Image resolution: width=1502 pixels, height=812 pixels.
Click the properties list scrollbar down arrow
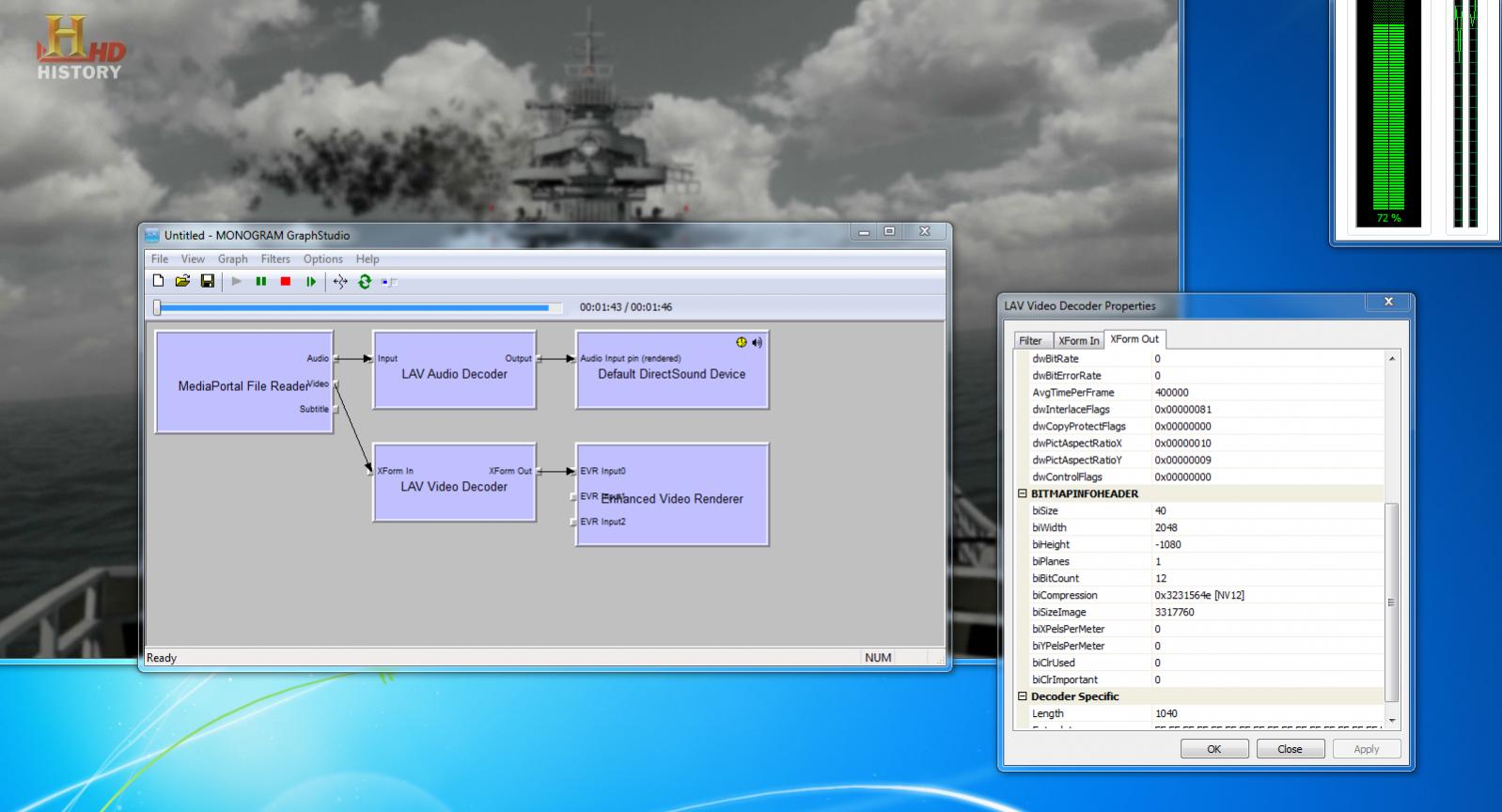tap(1391, 721)
